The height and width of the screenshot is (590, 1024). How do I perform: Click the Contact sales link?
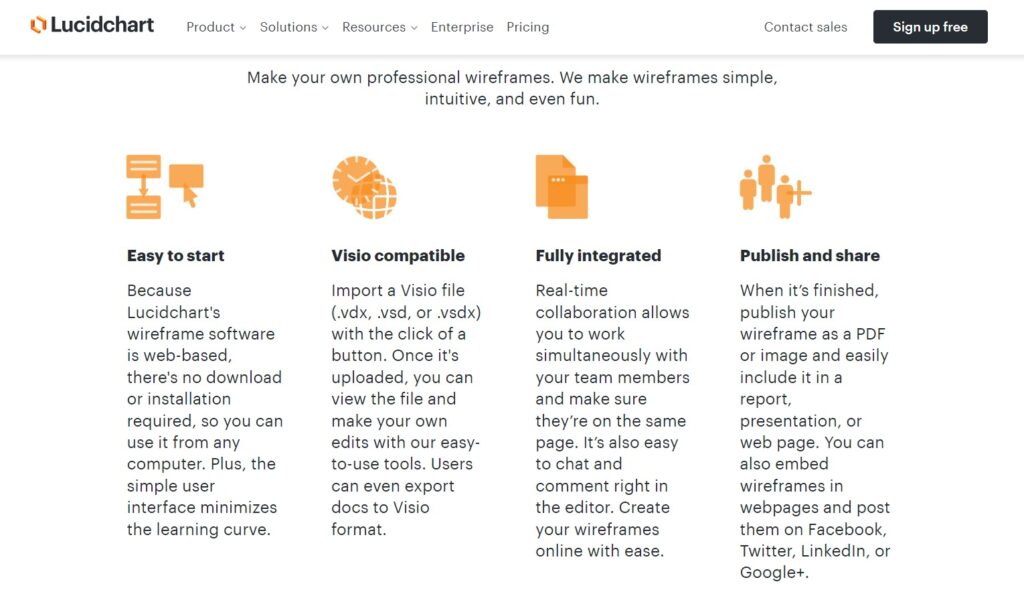(805, 27)
